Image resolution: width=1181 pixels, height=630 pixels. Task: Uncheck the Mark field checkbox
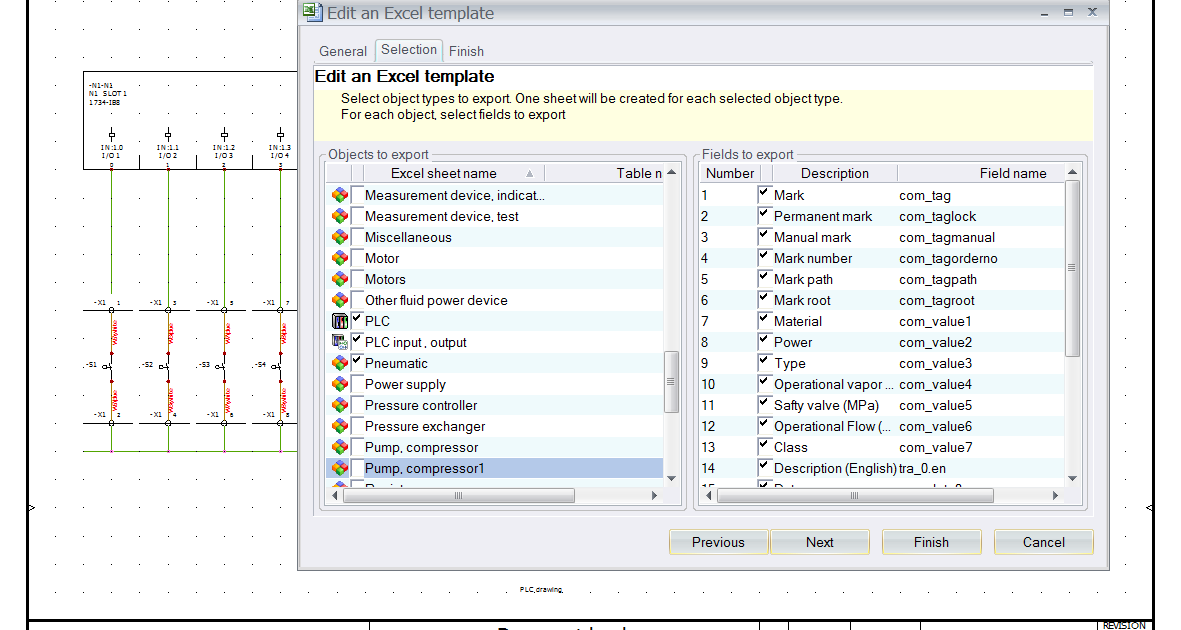click(x=764, y=194)
